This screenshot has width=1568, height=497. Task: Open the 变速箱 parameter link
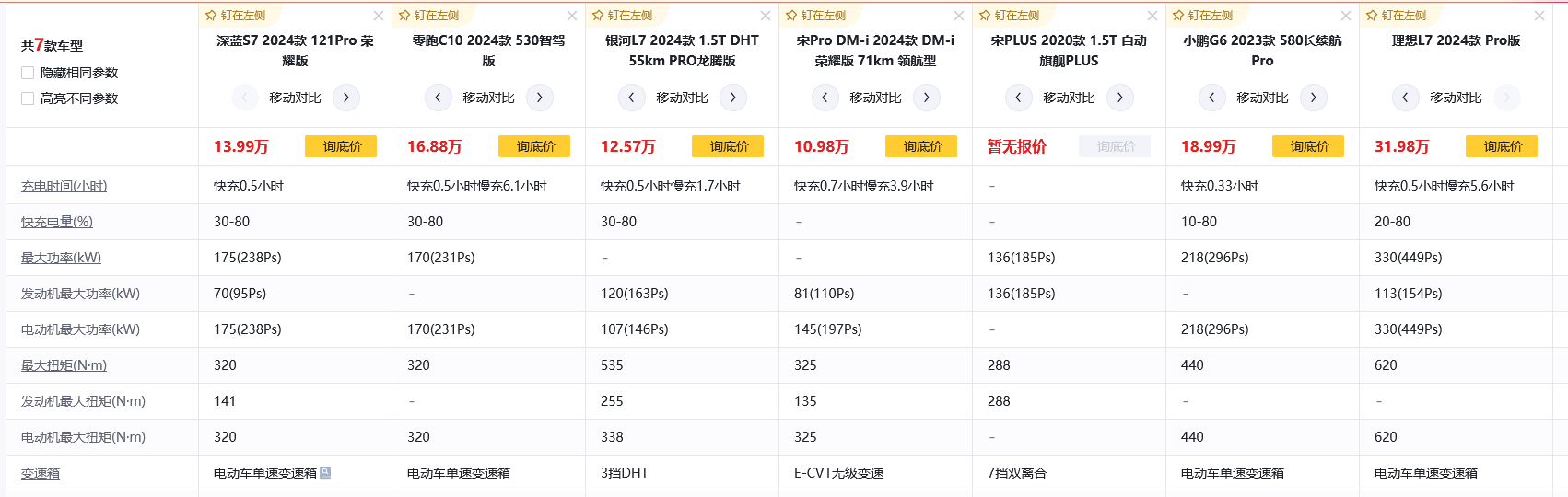pyautogui.click(x=41, y=473)
